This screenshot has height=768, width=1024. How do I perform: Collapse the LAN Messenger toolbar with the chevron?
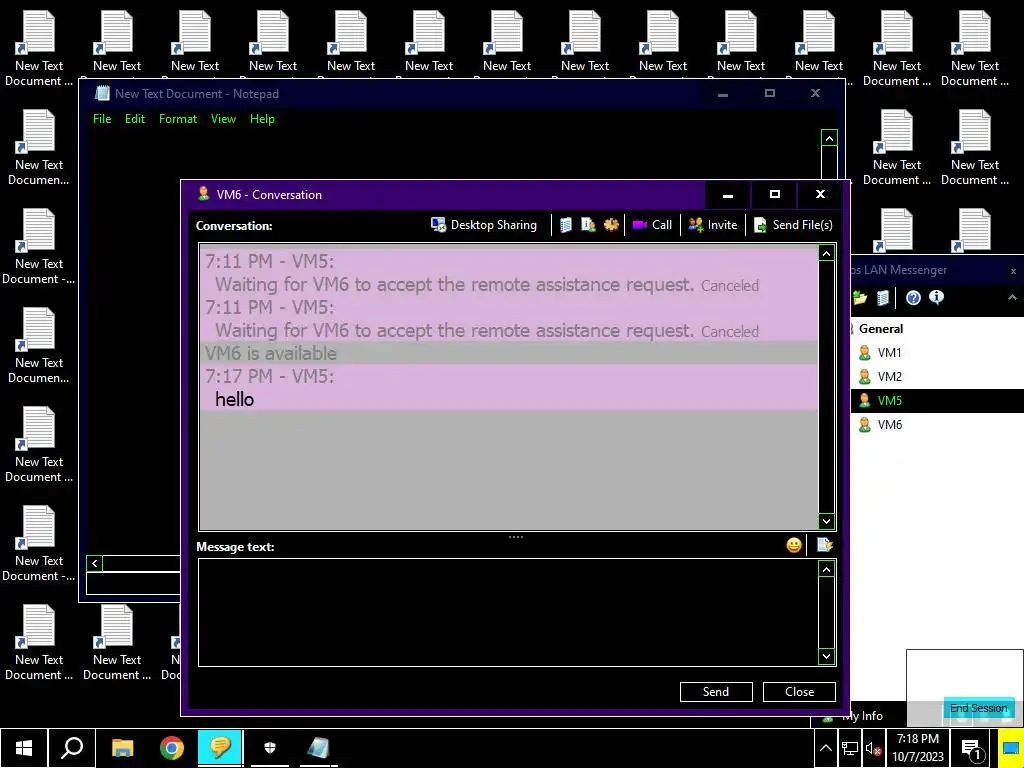click(1012, 298)
